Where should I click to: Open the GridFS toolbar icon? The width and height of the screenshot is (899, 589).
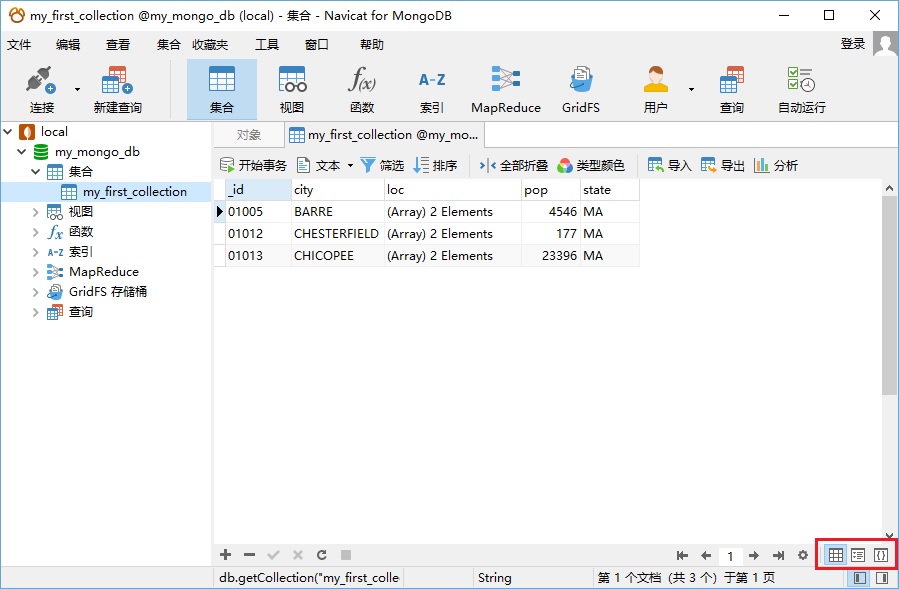581,89
